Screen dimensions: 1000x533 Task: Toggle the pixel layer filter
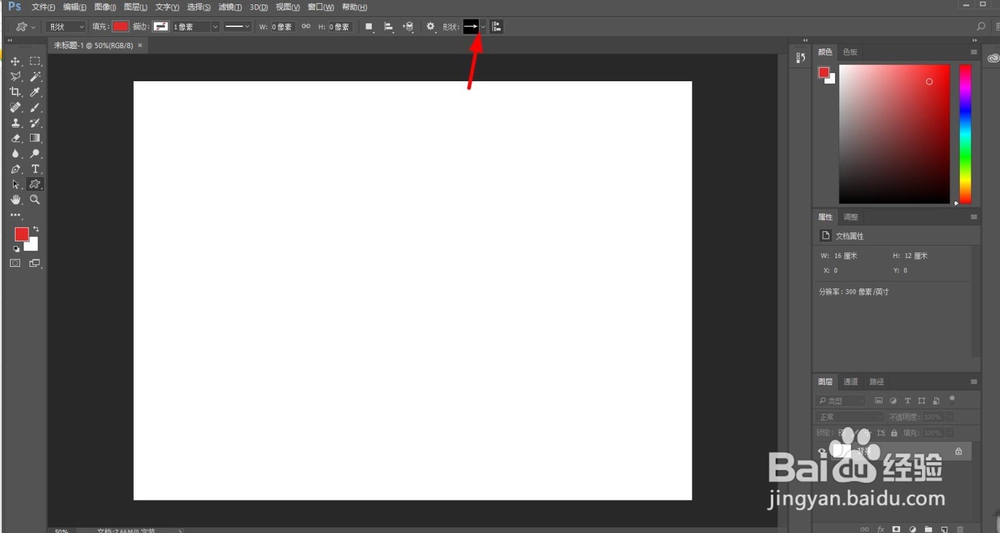[x=879, y=400]
